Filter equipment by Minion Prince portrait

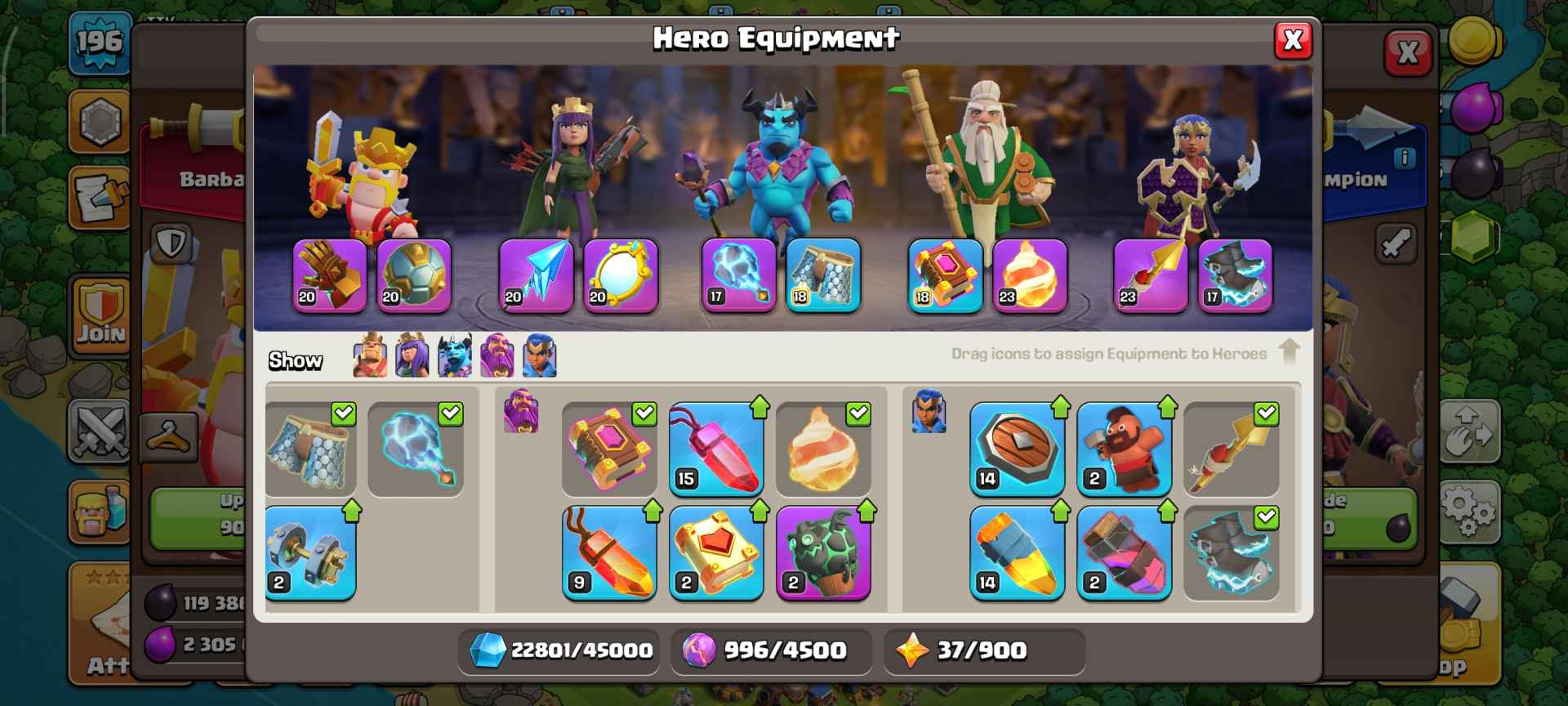point(455,355)
